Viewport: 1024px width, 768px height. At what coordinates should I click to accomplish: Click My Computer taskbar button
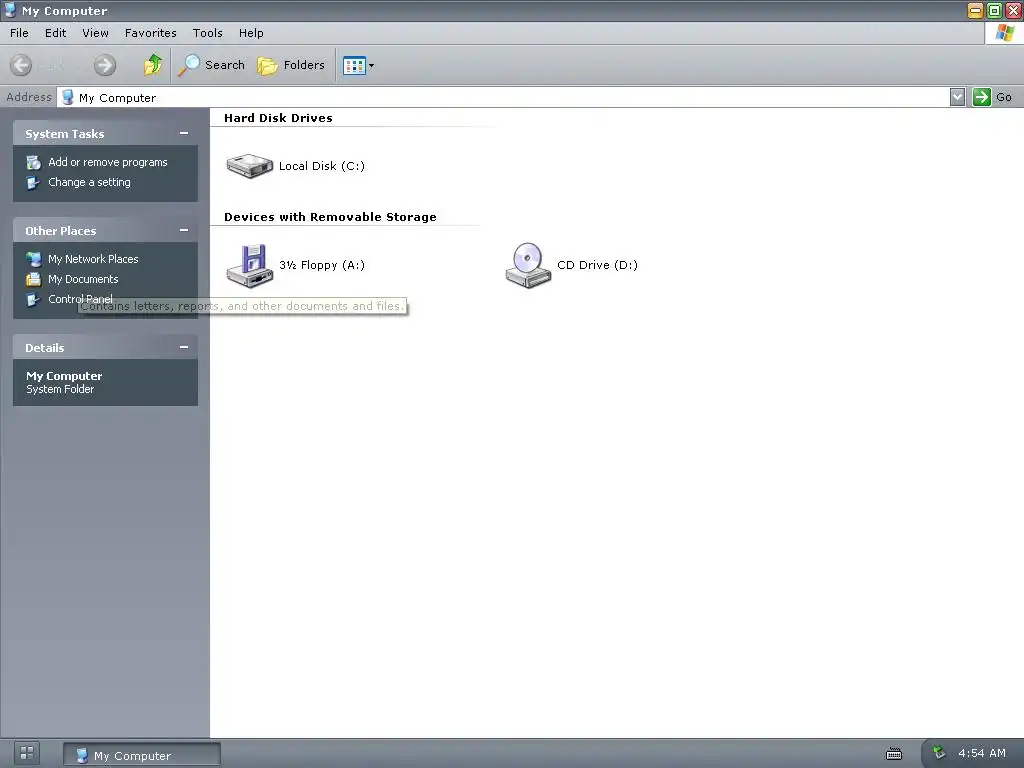142,755
